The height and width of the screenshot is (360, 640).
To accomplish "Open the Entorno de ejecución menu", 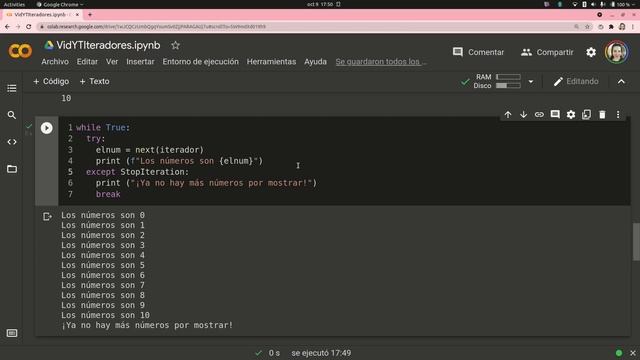I will [x=200, y=62].
